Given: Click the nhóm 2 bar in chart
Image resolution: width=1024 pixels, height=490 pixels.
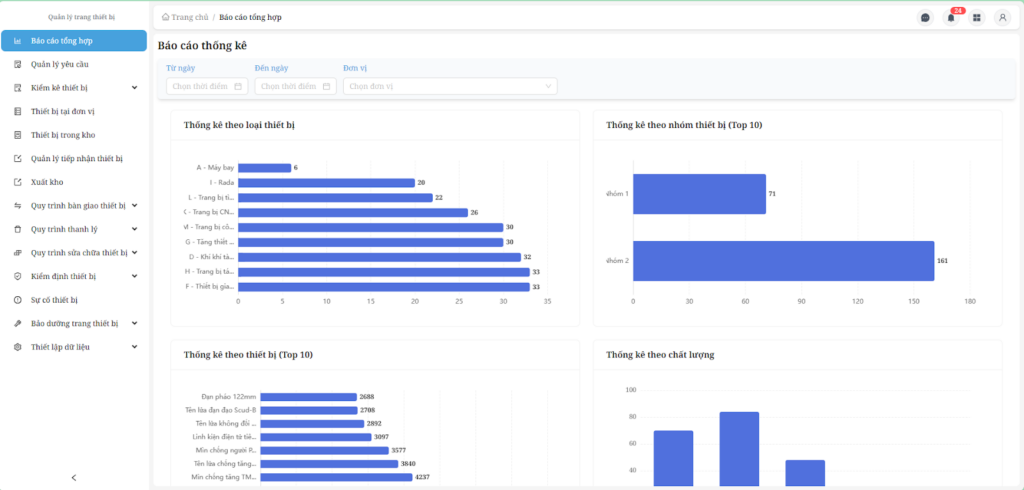Looking at the screenshot, I should 783,261.
